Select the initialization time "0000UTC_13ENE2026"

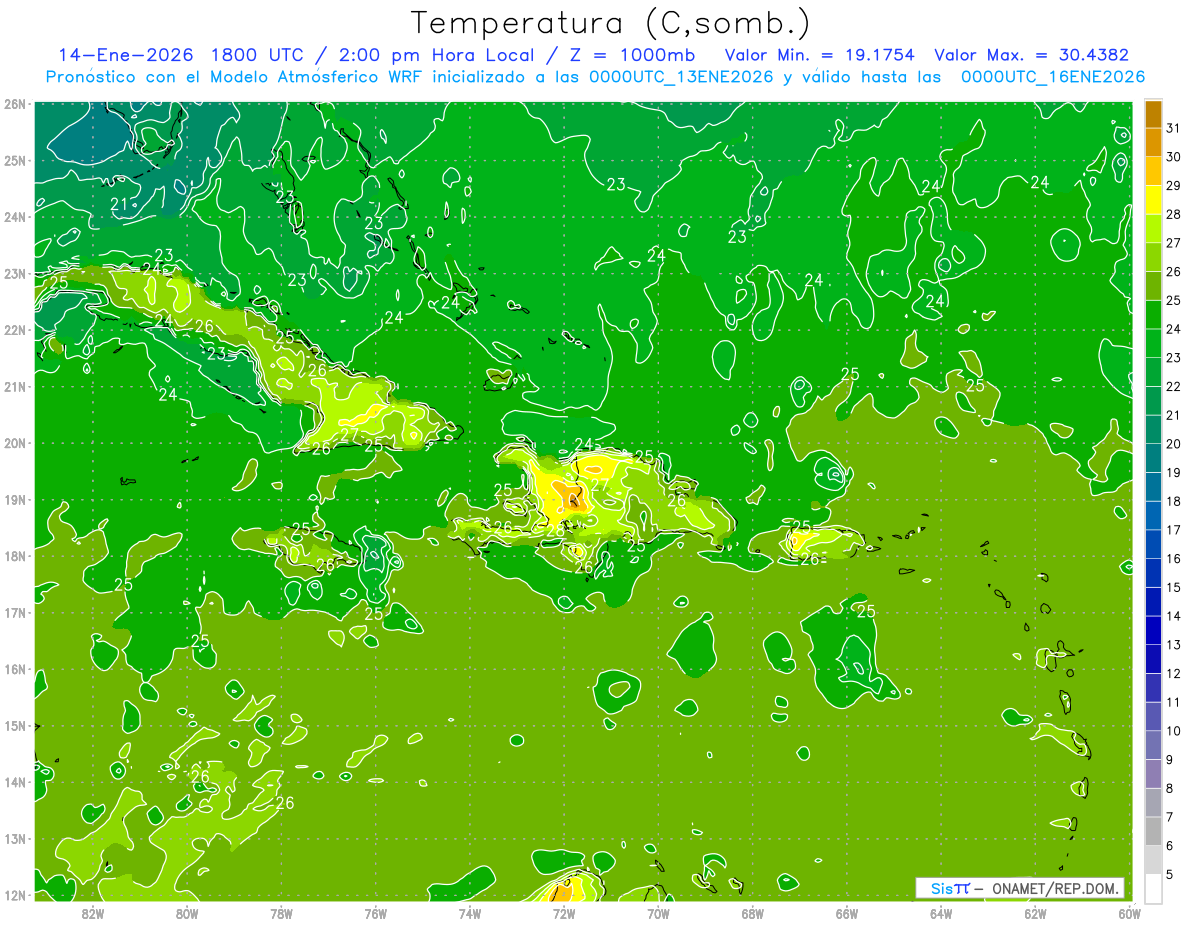pos(681,77)
